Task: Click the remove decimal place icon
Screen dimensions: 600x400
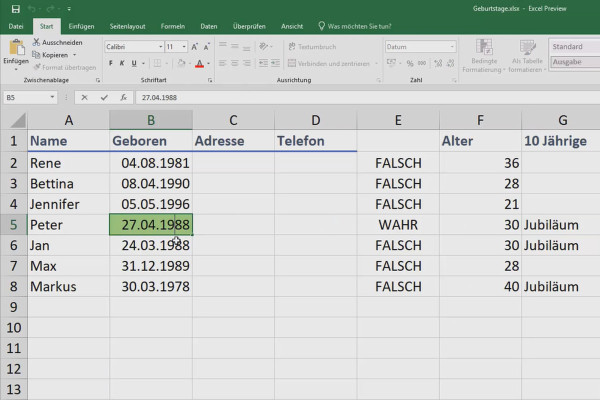Action: click(x=451, y=63)
